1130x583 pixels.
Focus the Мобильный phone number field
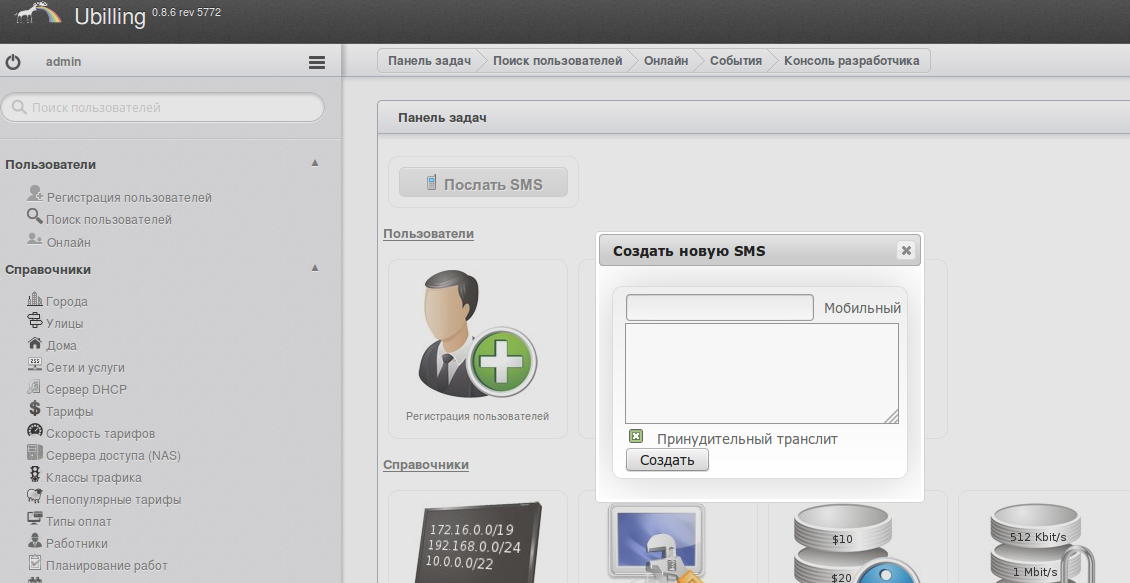click(719, 308)
